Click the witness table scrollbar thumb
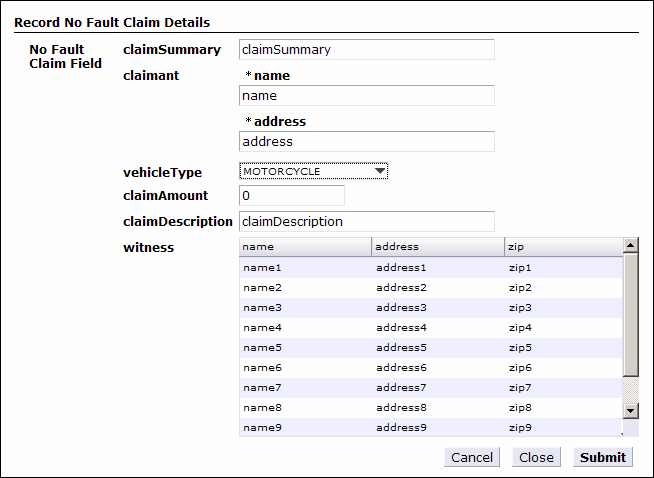The height and width of the screenshot is (478, 654). pos(630,315)
